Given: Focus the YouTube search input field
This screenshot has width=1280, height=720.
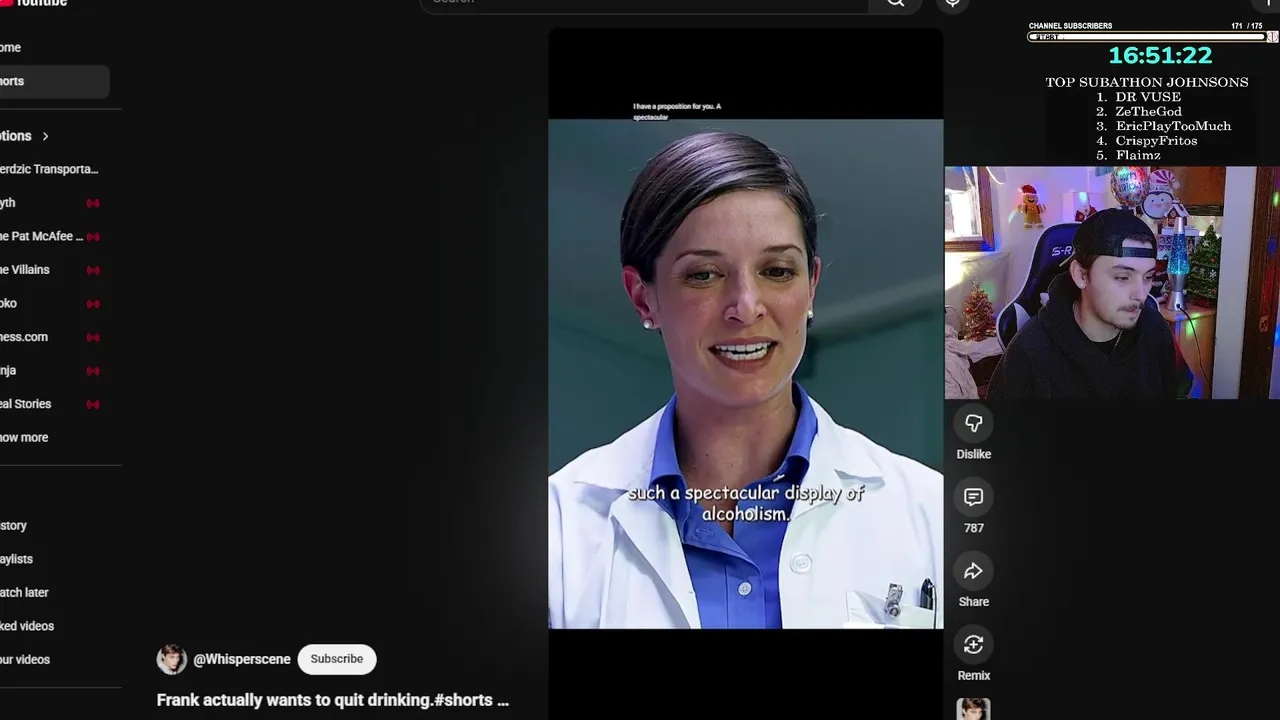Looking at the screenshot, I should 645,3.
